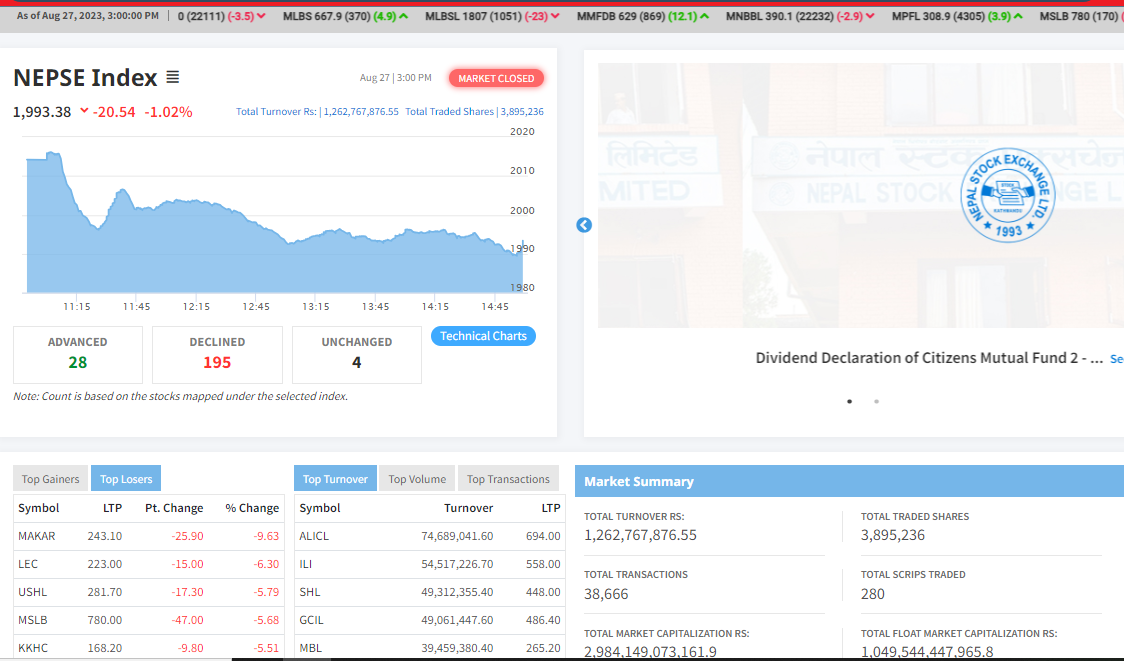Click the SHL symbol in turnover table
Viewport: 1124px width, 661px height.
click(310, 591)
